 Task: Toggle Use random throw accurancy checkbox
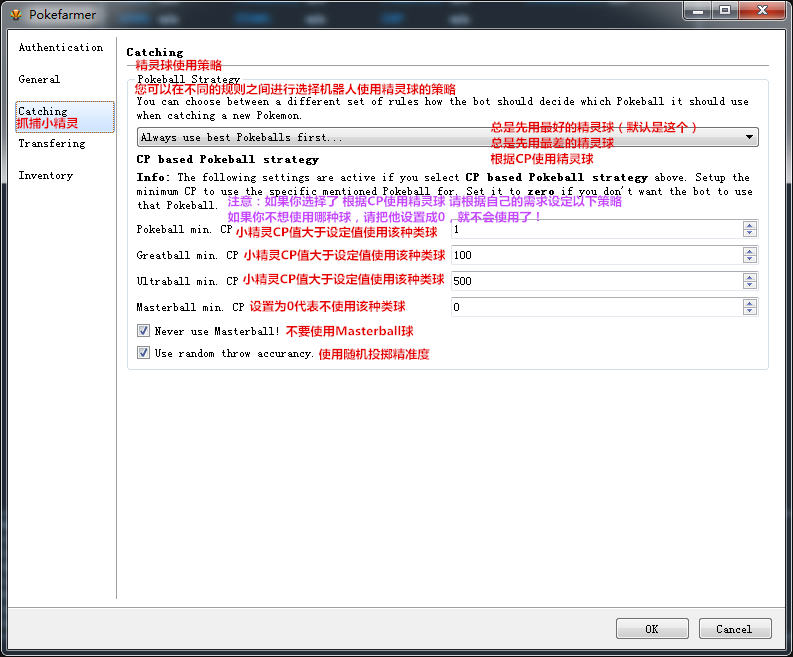[x=144, y=353]
